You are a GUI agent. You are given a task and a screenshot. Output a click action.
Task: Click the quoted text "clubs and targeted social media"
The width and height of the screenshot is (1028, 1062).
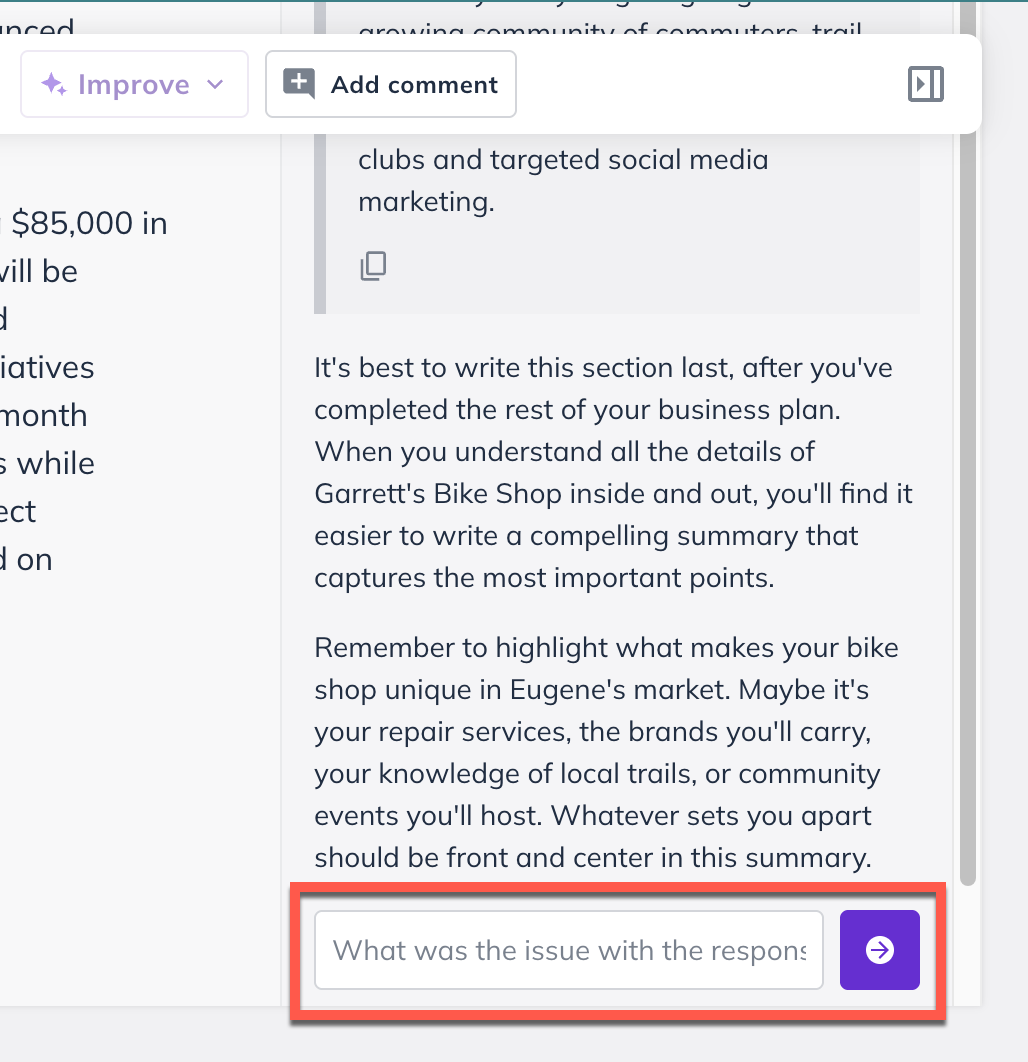pyautogui.click(x=563, y=160)
